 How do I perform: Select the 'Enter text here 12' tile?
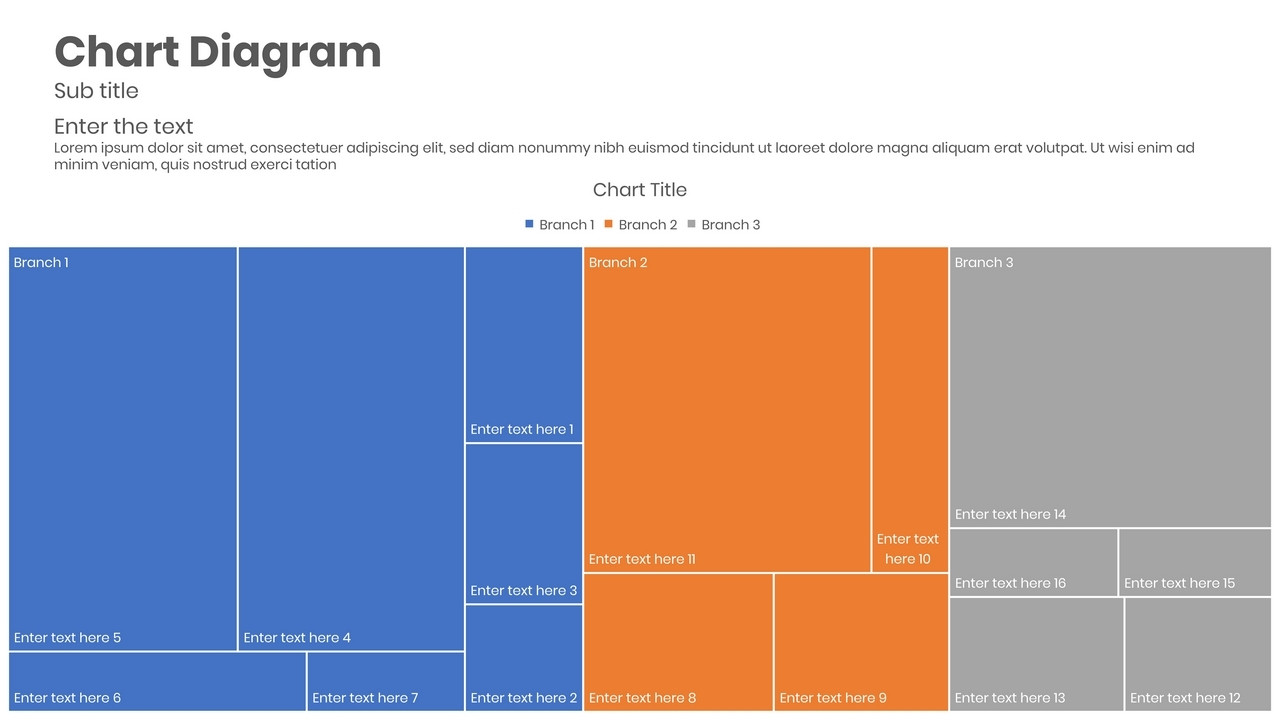[x=1198, y=654]
